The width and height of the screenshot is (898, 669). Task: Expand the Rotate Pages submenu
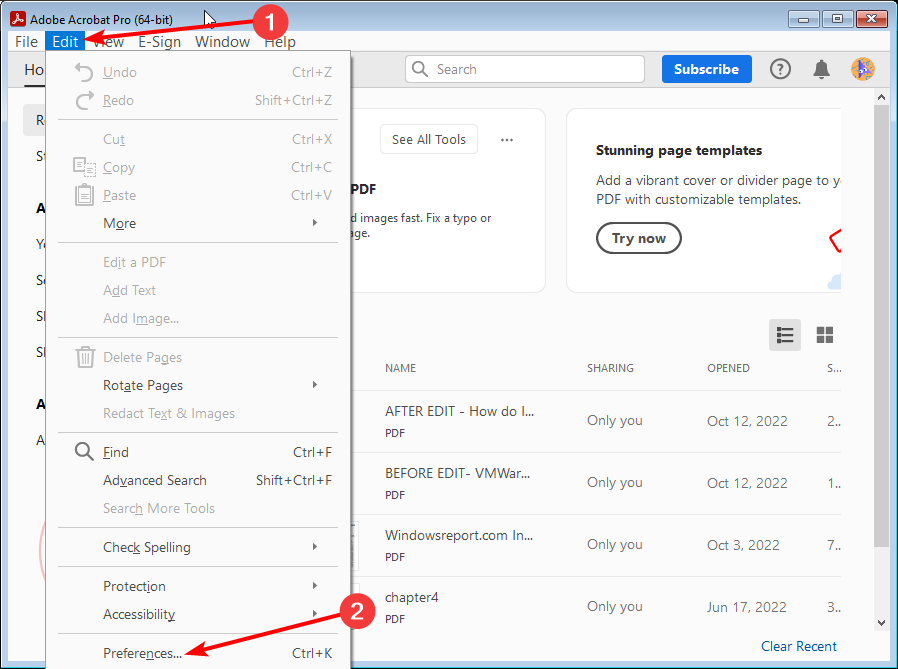click(198, 385)
